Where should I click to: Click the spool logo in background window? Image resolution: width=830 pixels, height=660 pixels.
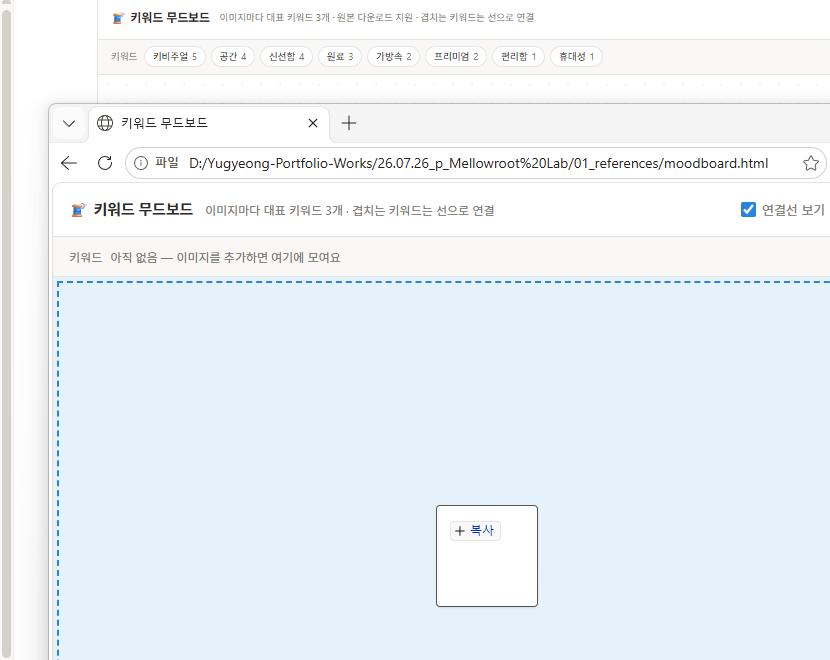pyautogui.click(x=118, y=18)
